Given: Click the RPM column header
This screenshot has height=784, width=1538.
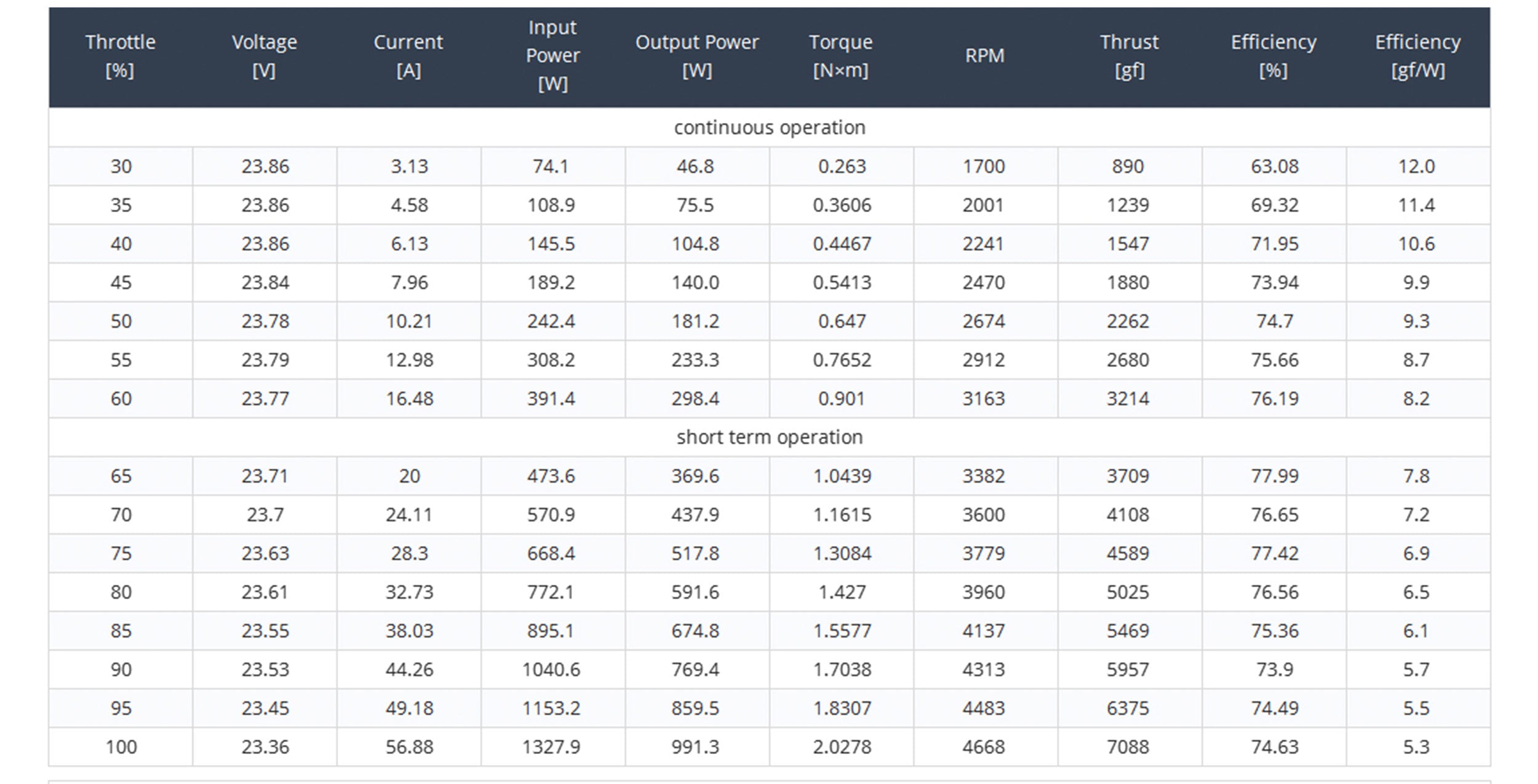Looking at the screenshot, I should pos(984,56).
